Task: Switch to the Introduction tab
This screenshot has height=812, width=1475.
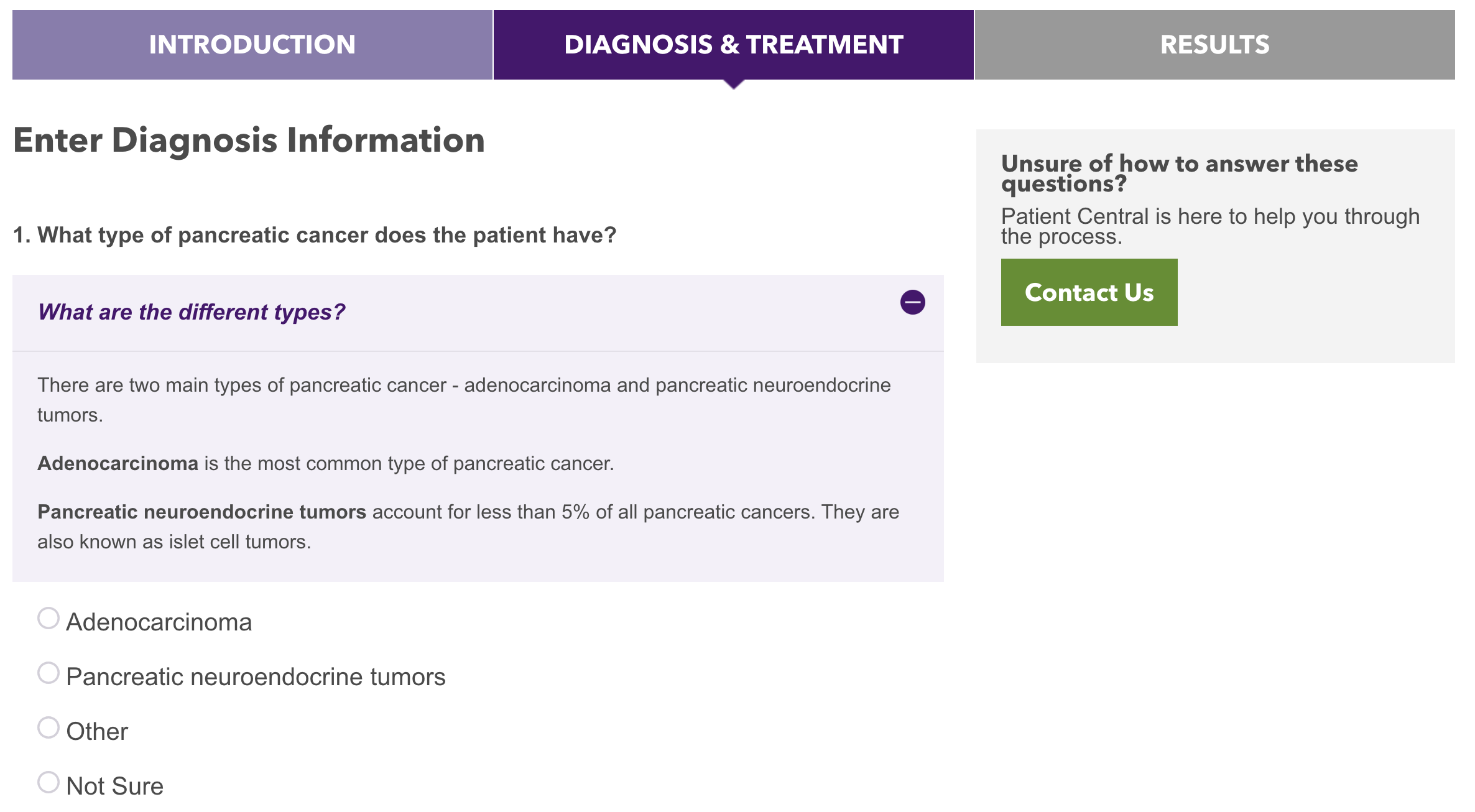Action: [252, 45]
